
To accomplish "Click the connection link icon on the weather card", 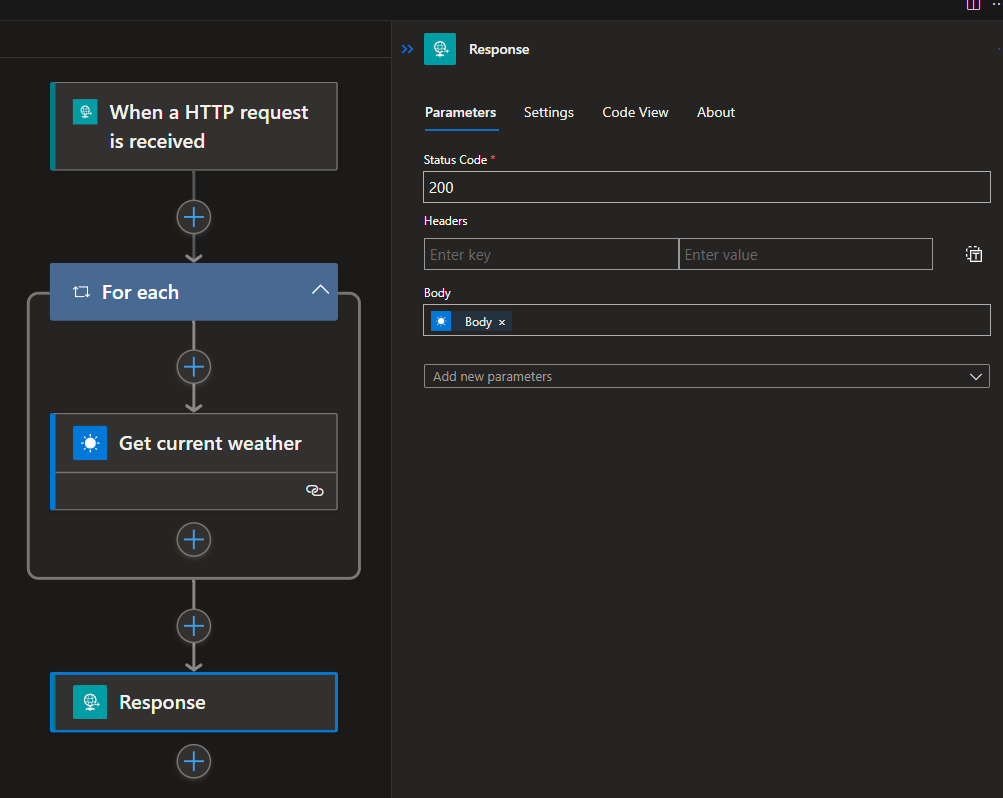I will tap(315, 490).
